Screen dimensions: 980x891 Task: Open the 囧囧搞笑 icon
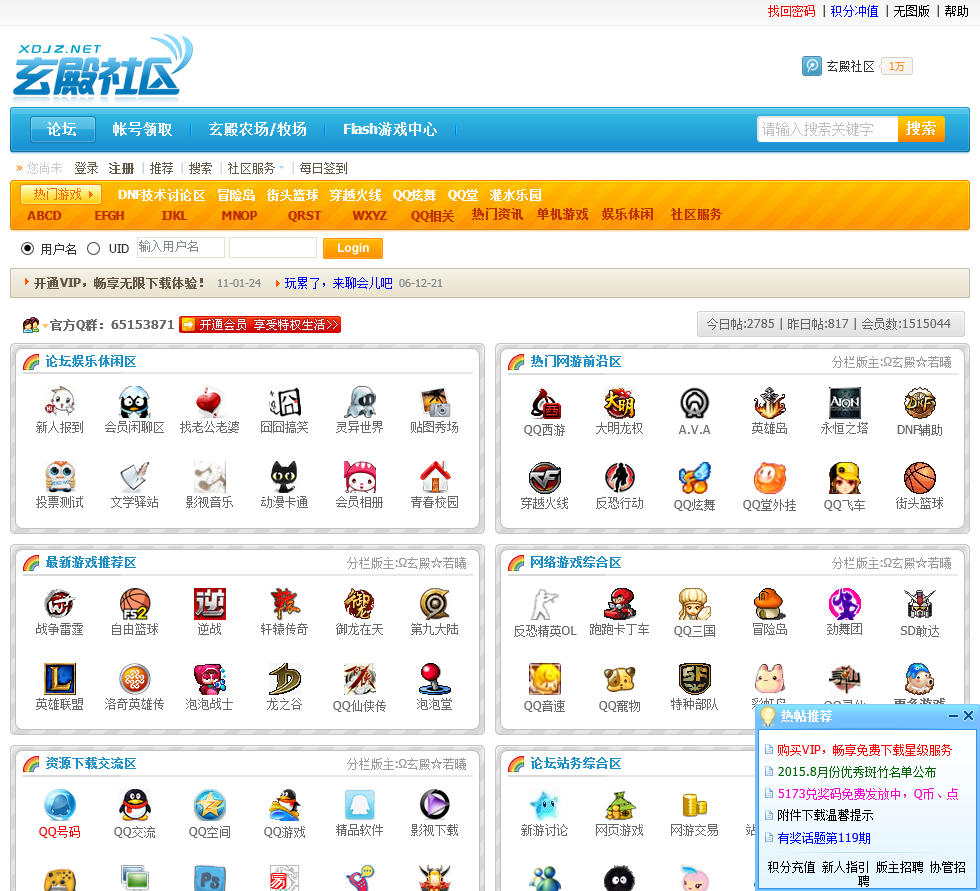[x=284, y=402]
